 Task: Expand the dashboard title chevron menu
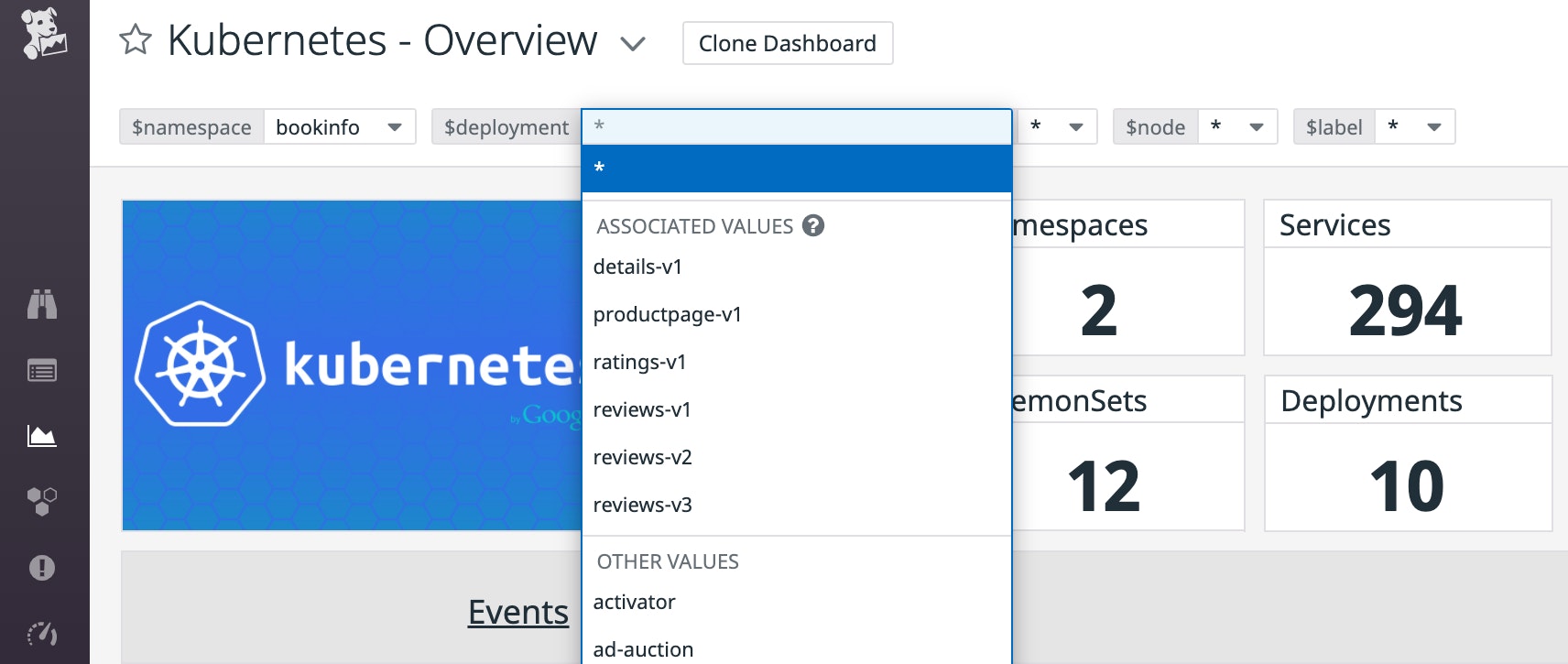coord(633,43)
